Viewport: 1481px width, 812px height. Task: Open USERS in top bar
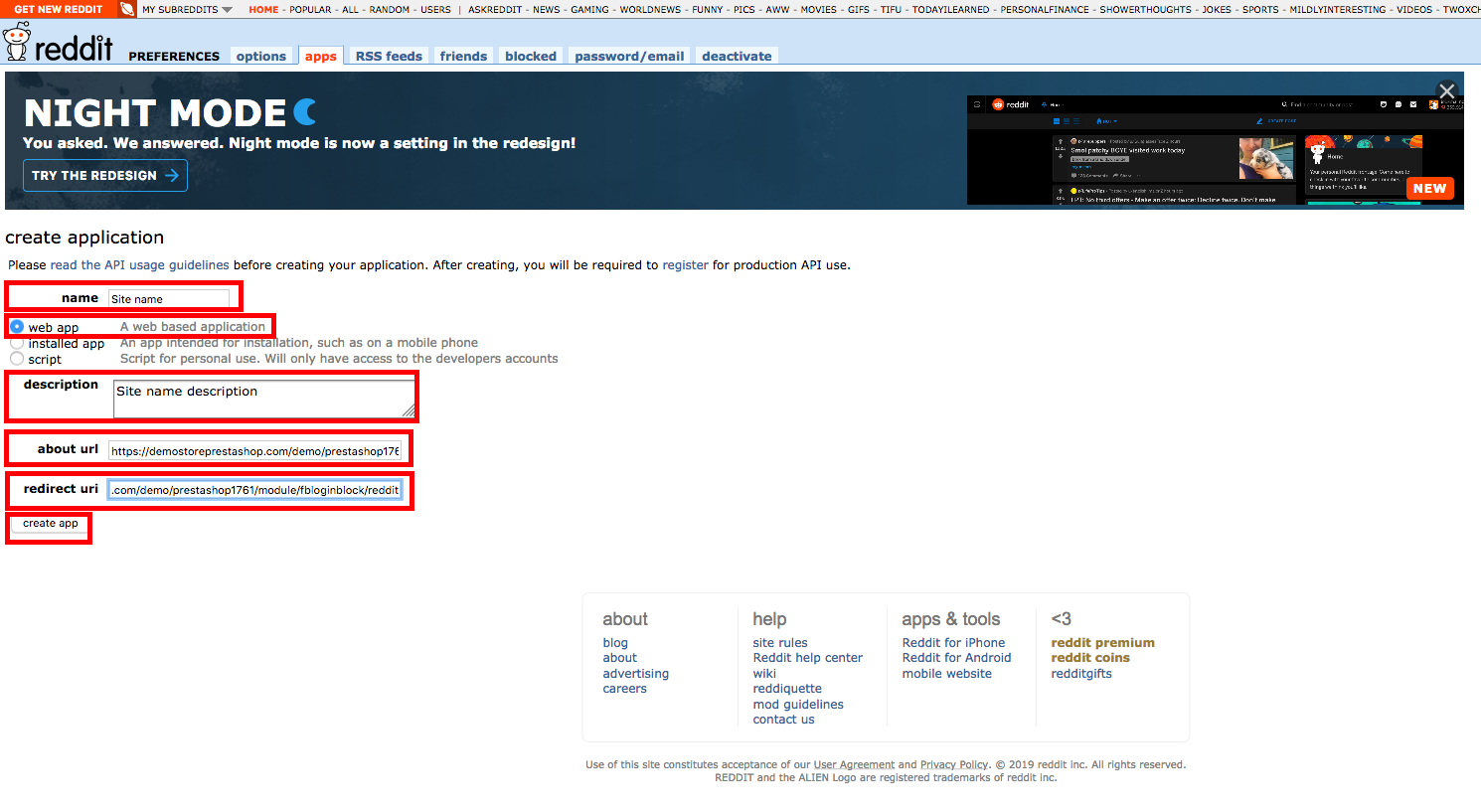click(x=435, y=9)
